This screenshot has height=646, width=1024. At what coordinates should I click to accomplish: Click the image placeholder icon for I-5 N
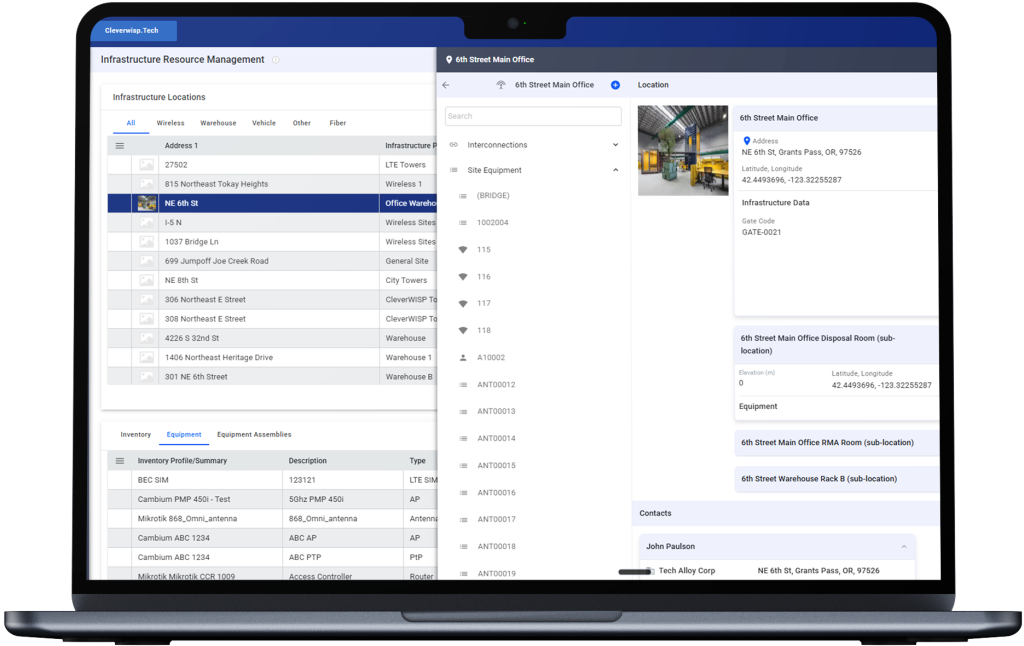coord(146,223)
